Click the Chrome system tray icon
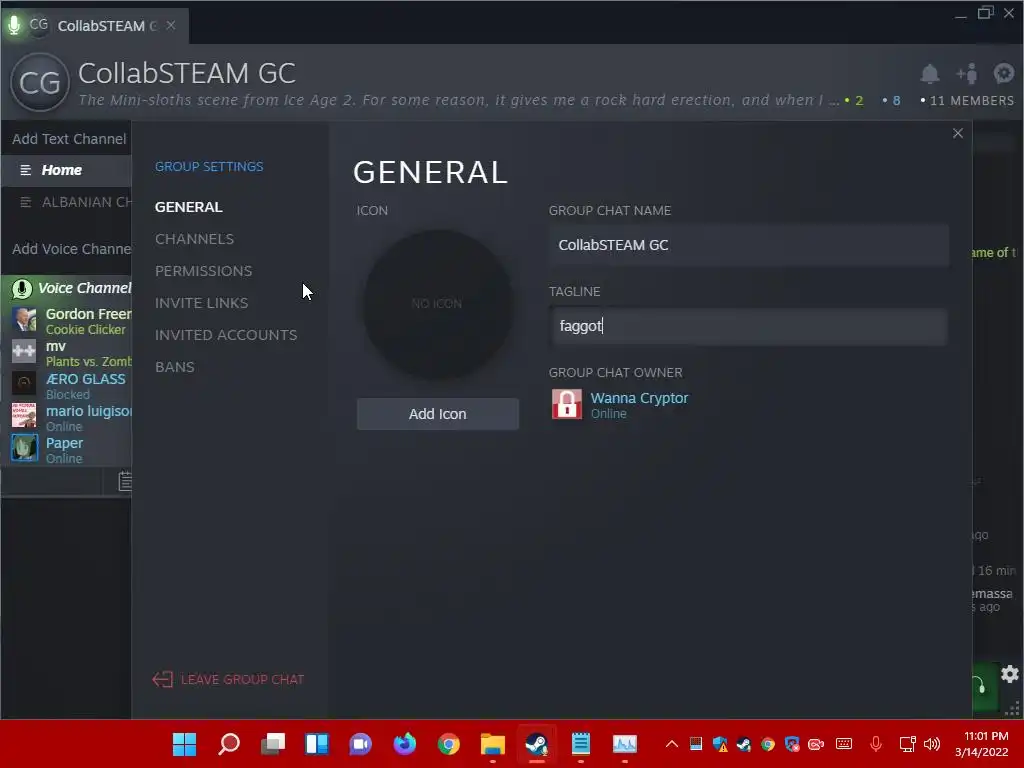This screenshot has width=1024, height=768. click(768, 744)
